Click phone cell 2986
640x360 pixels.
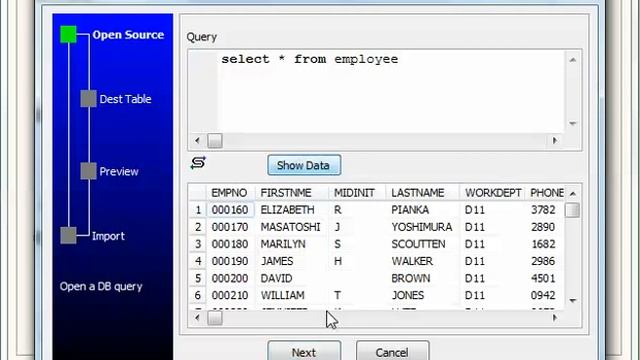click(545, 261)
